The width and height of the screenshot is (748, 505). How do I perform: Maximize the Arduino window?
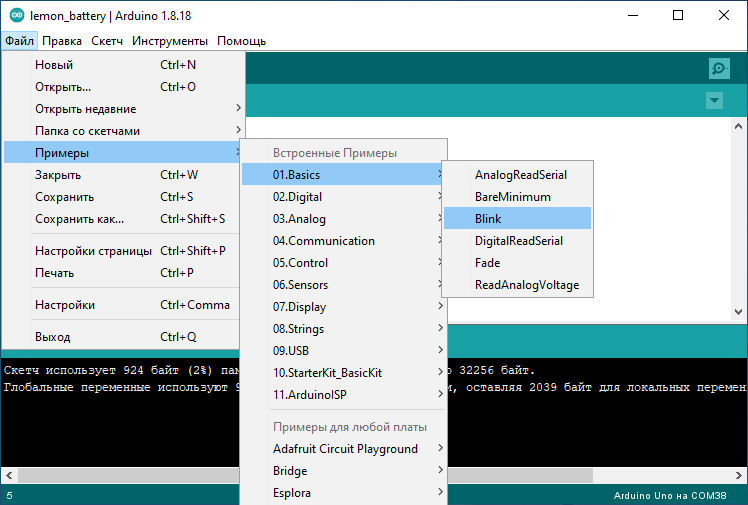point(678,15)
